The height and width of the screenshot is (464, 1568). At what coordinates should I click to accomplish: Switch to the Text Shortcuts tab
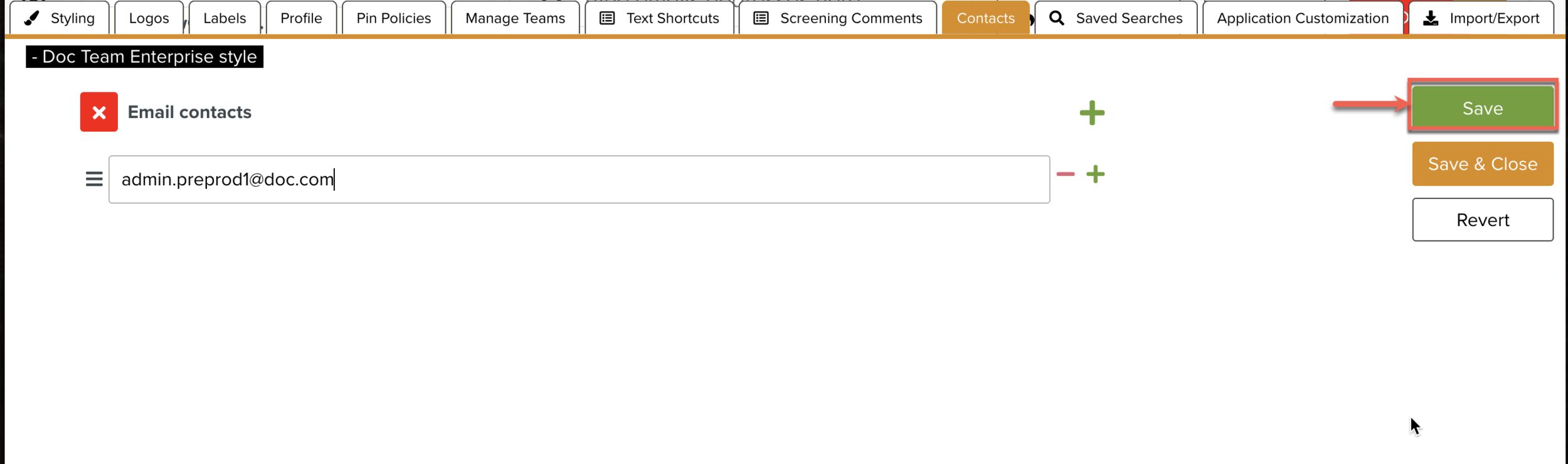(659, 18)
